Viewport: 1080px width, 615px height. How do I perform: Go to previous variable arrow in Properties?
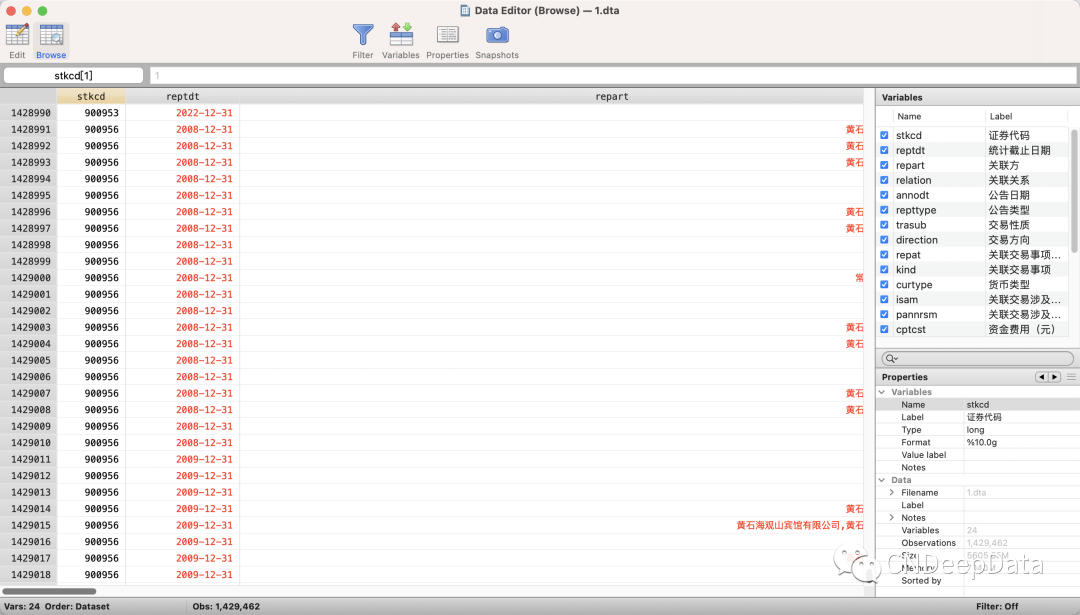[1041, 377]
